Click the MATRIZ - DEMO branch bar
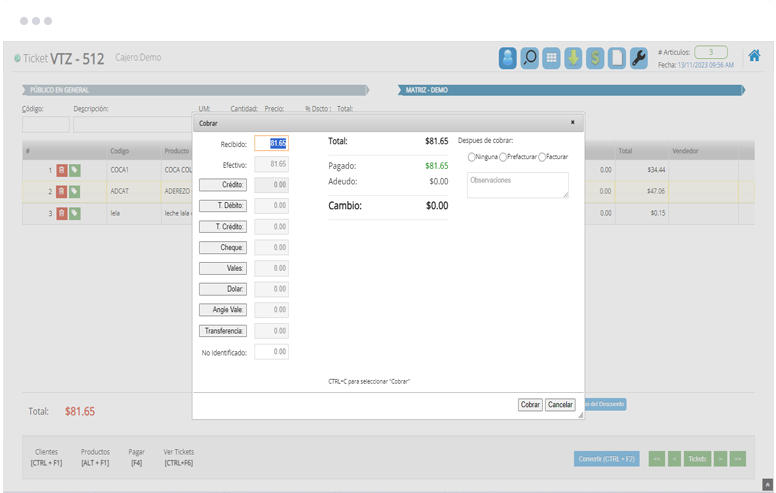Viewport: 776px width, 493px height. click(571, 90)
